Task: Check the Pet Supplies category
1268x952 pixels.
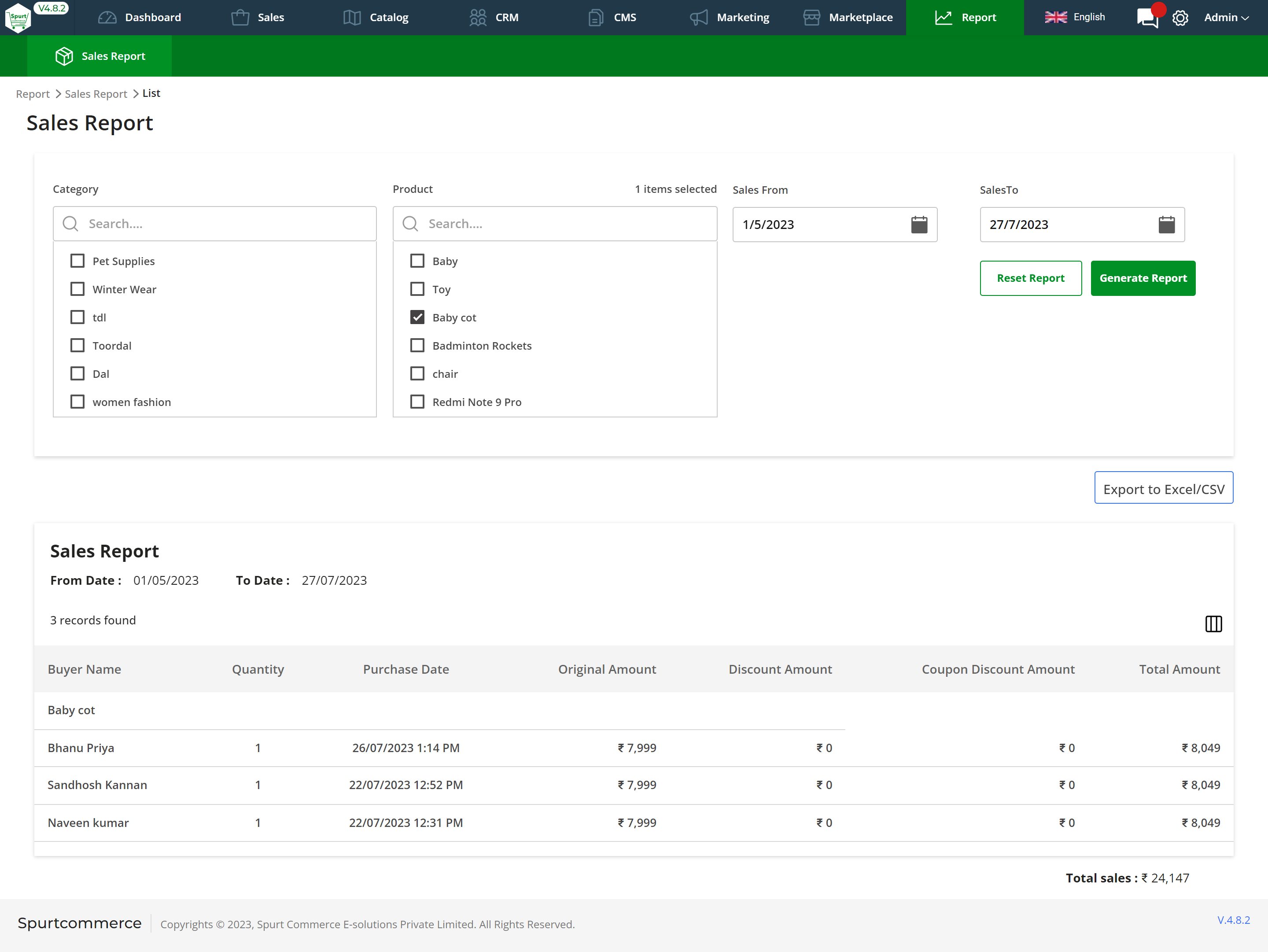Action: [x=77, y=261]
